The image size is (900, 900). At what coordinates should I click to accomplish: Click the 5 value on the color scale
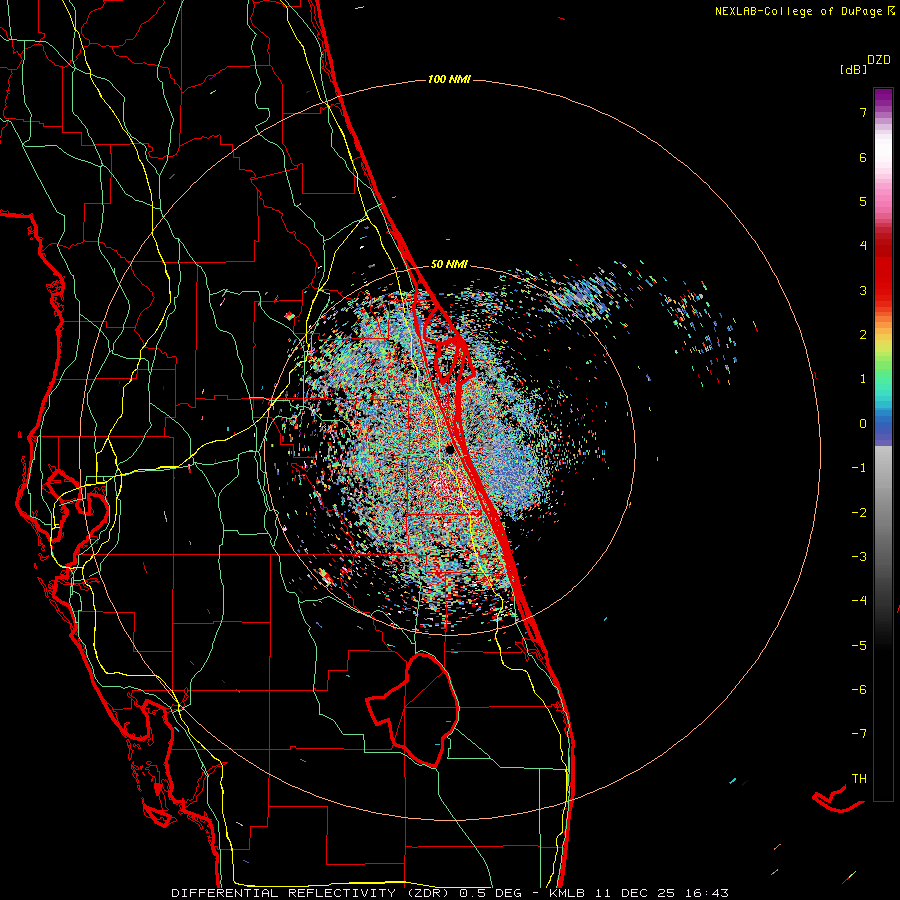863,201
